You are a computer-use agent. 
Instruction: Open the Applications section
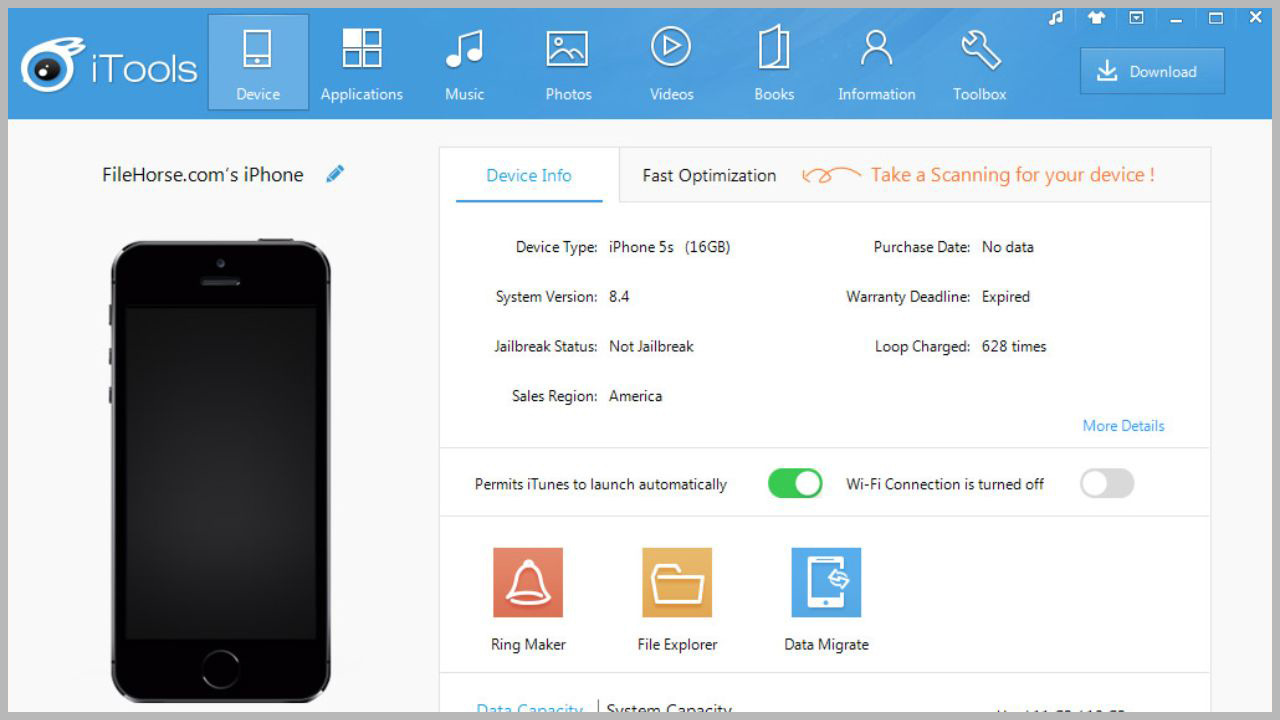click(x=362, y=62)
